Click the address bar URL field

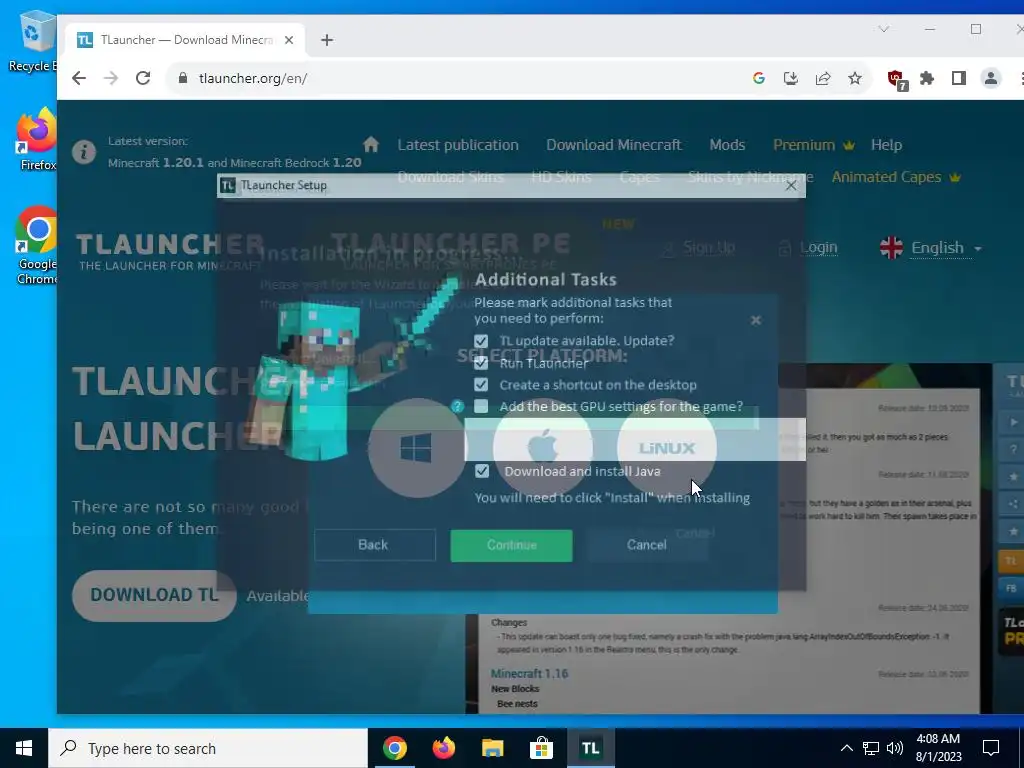click(457, 78)
